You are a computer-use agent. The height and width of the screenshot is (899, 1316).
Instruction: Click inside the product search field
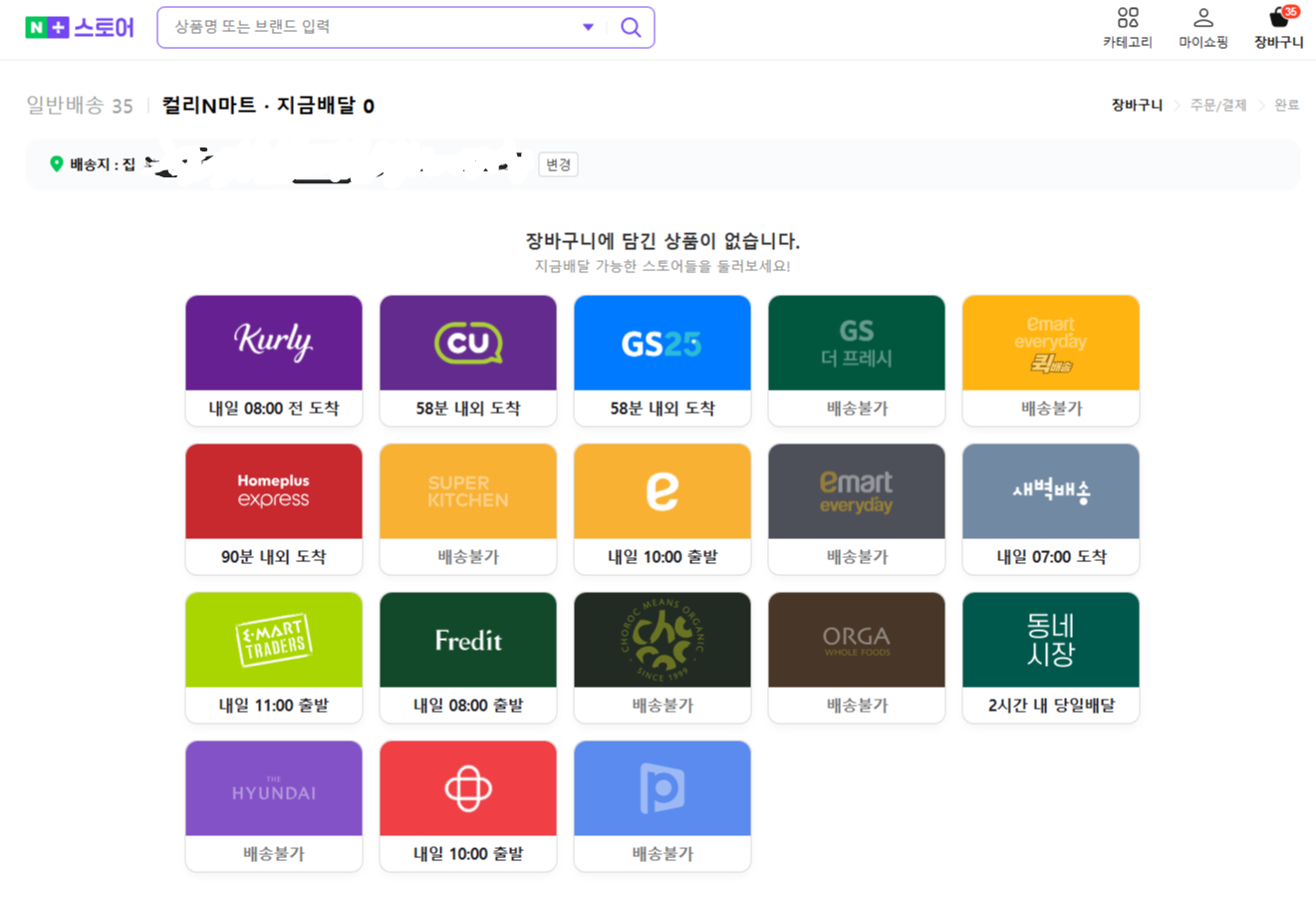point(369,27)
